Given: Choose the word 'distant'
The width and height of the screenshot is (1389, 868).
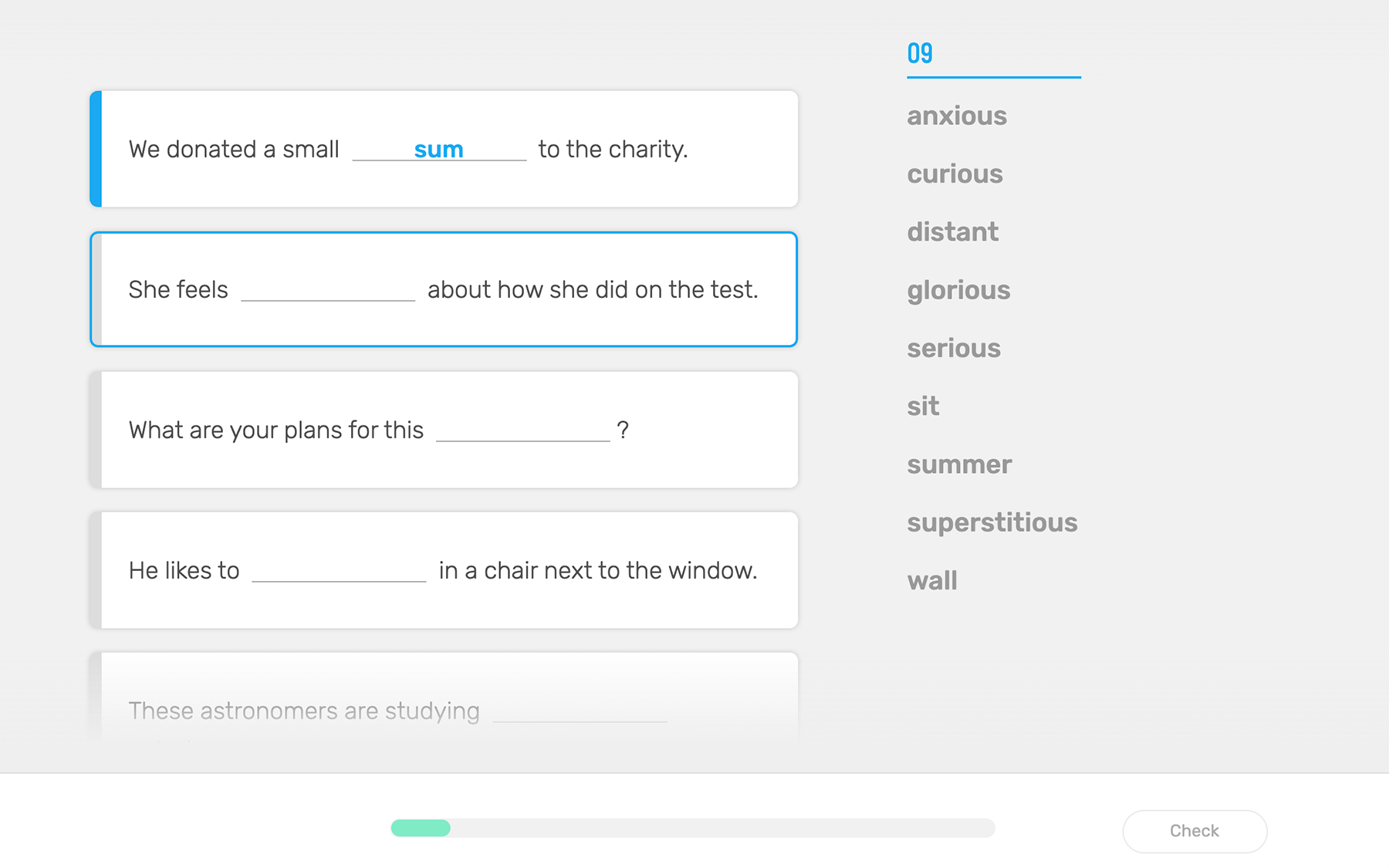Looking at the screenshot, I should 952,231.
